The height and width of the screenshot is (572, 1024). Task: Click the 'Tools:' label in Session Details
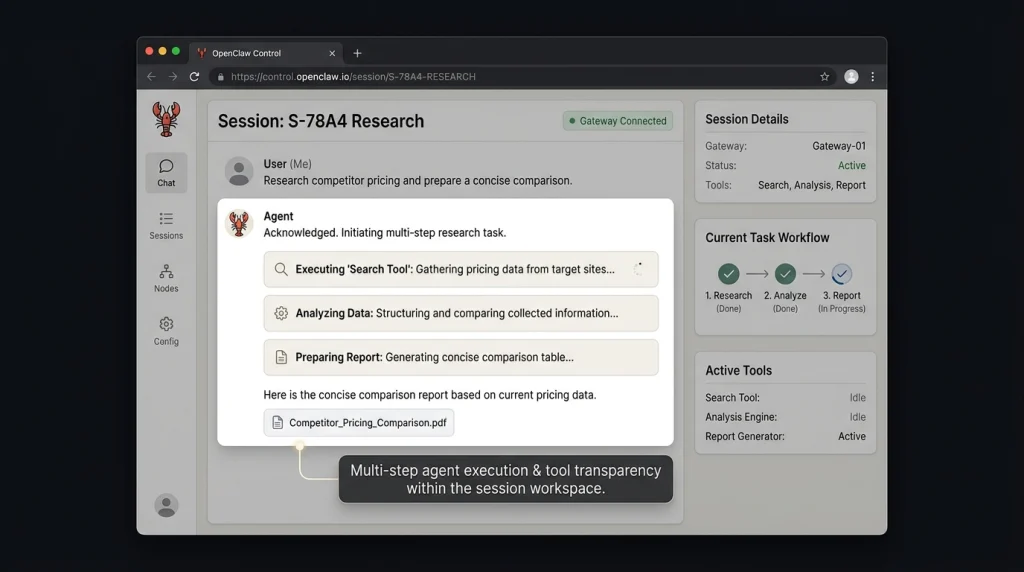click(718, 185)
